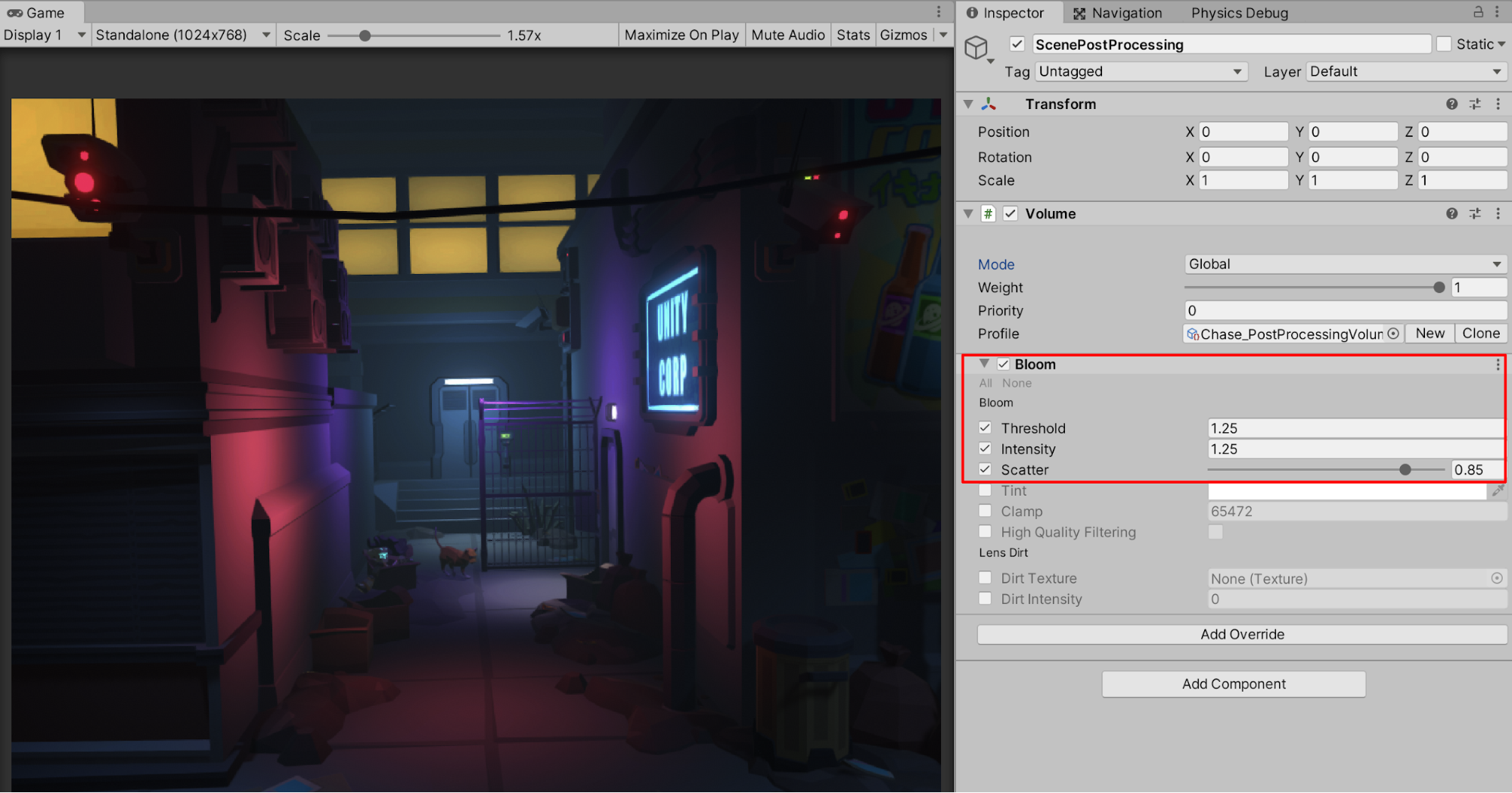Click the Profile object picker circle
Image resolution: width=1512 pixels, height=793 pixels.
click(1393, 334)
